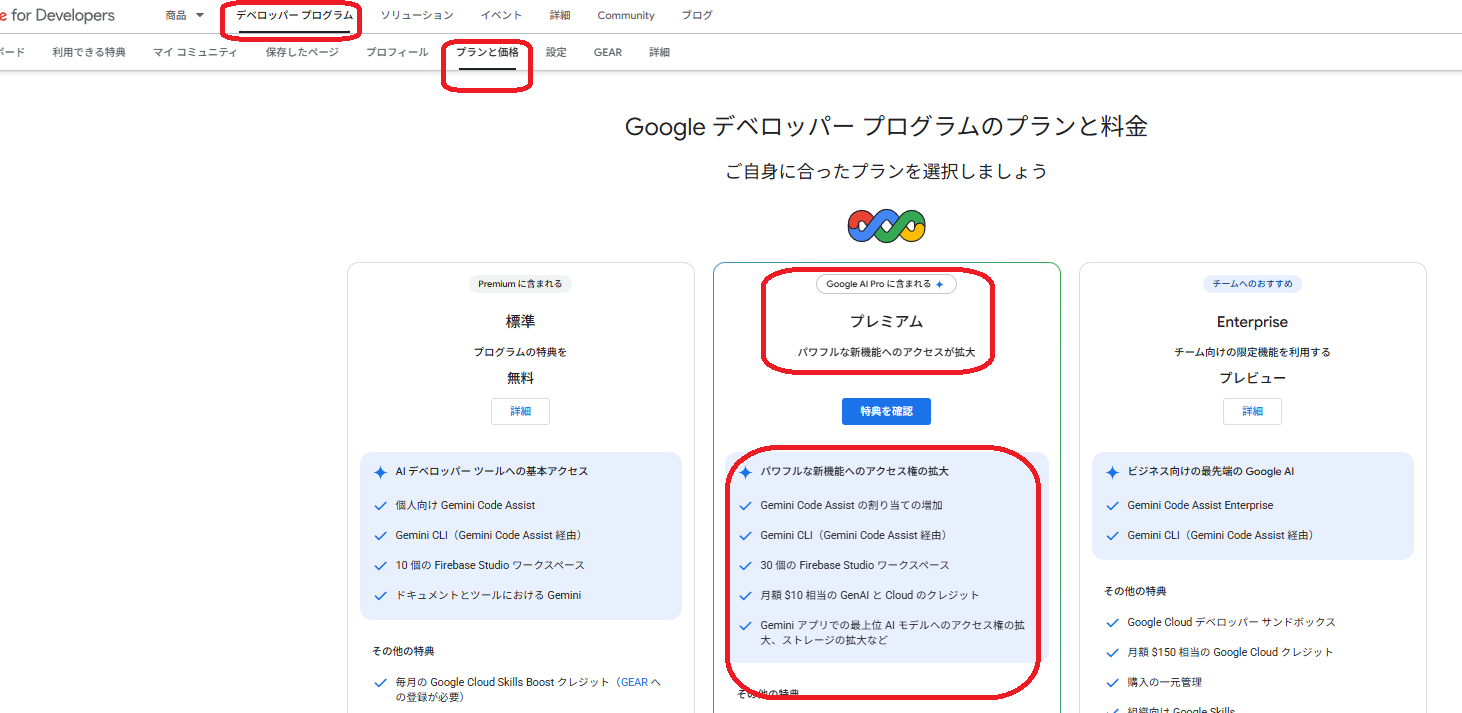Image resolution: width=1462 pixels, height=713 pixels.
Task: Click the チームへのおすすめ badge on Enterprise
Action: (1252, 283)
